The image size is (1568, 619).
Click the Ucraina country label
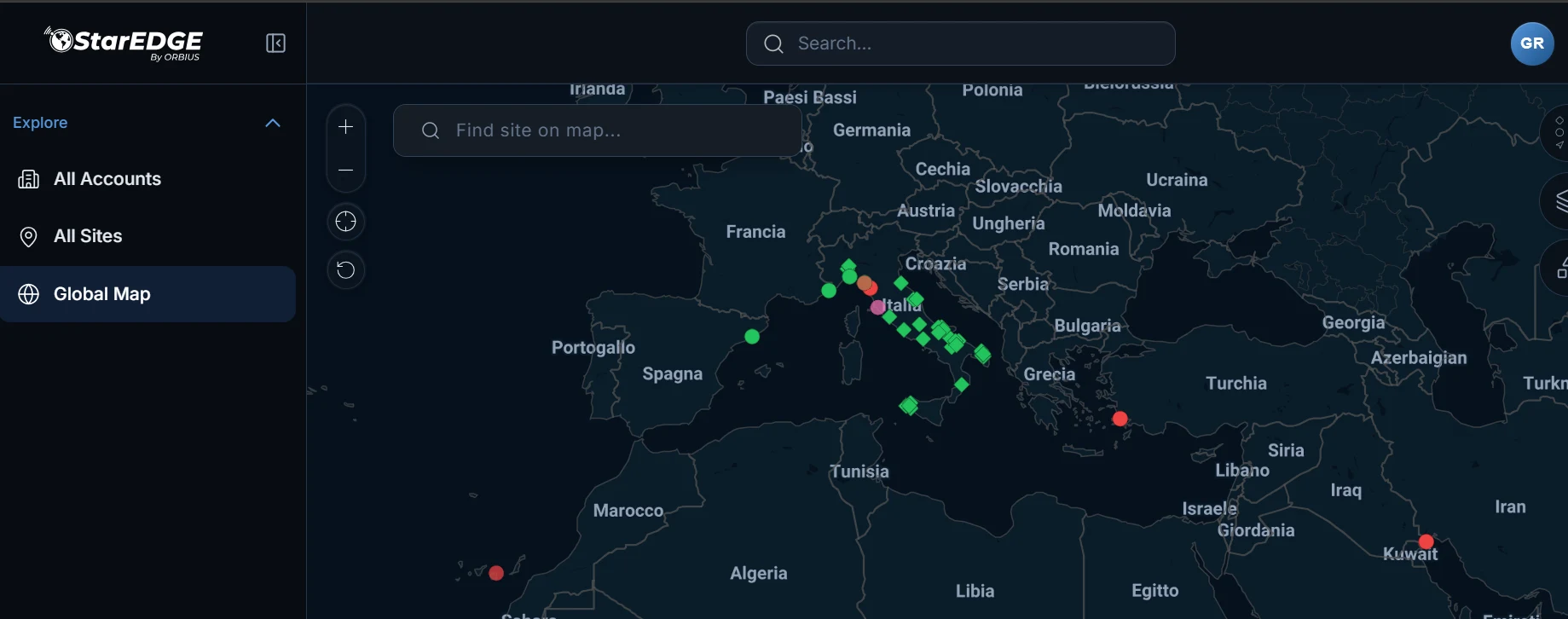point(1177,180)
